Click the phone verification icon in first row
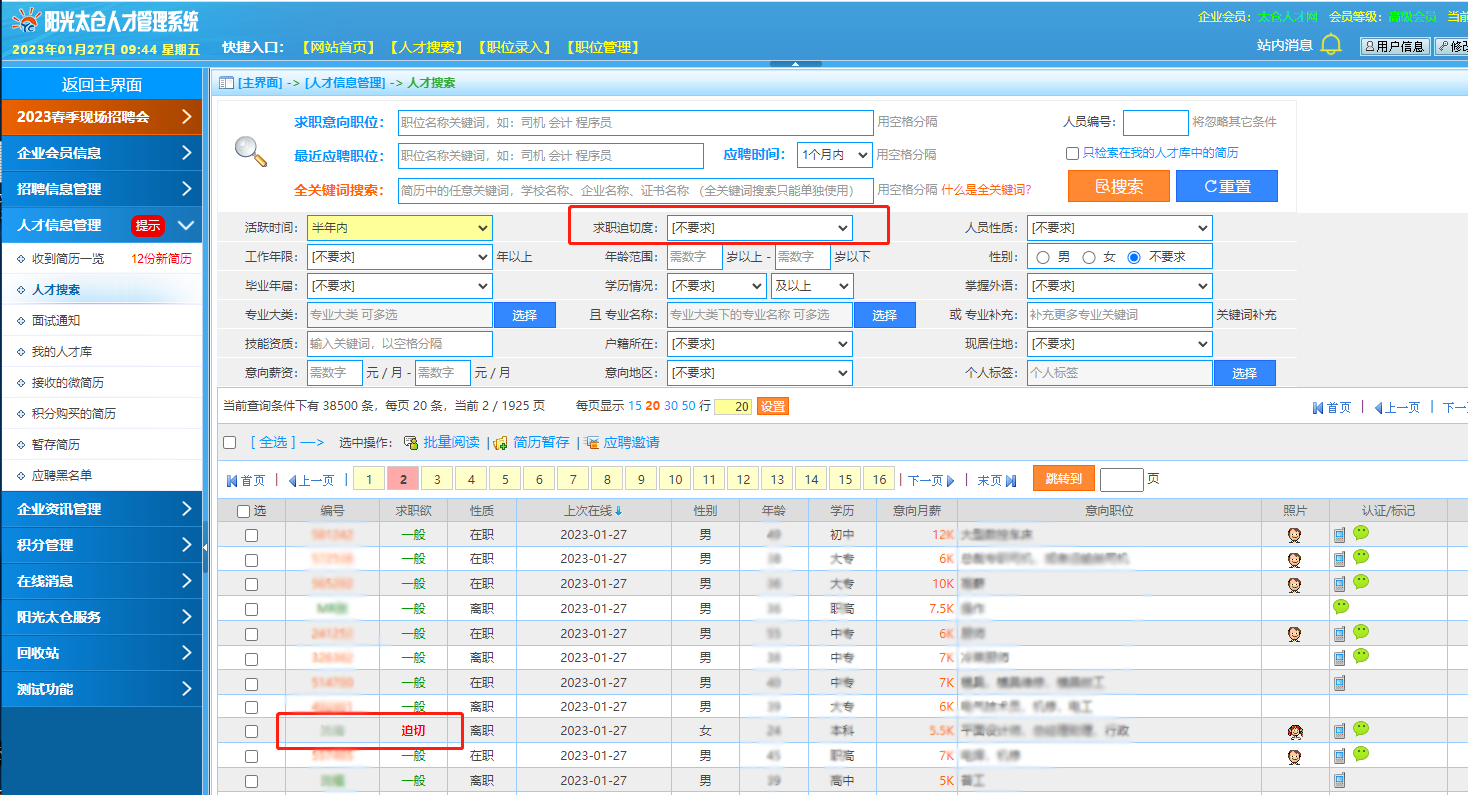This screenshot has height=795, width=1468. (1339, 535)
